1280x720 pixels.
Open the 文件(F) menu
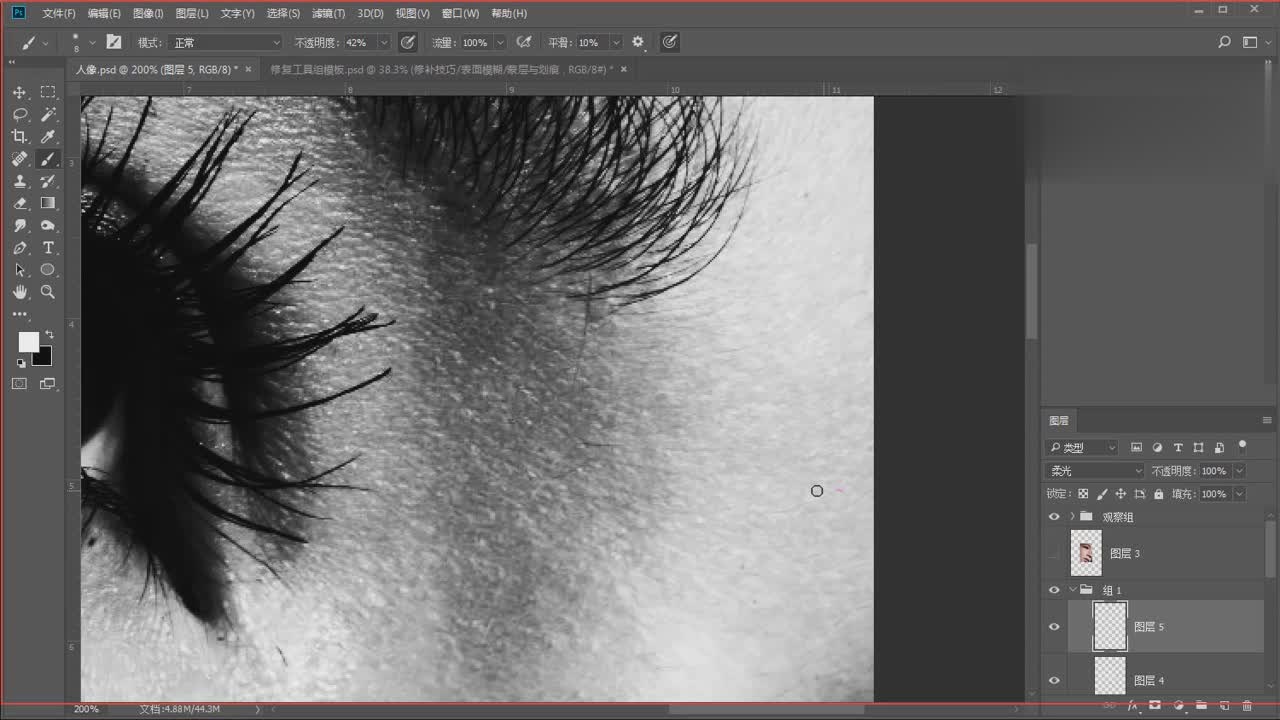tap(59, 13)
